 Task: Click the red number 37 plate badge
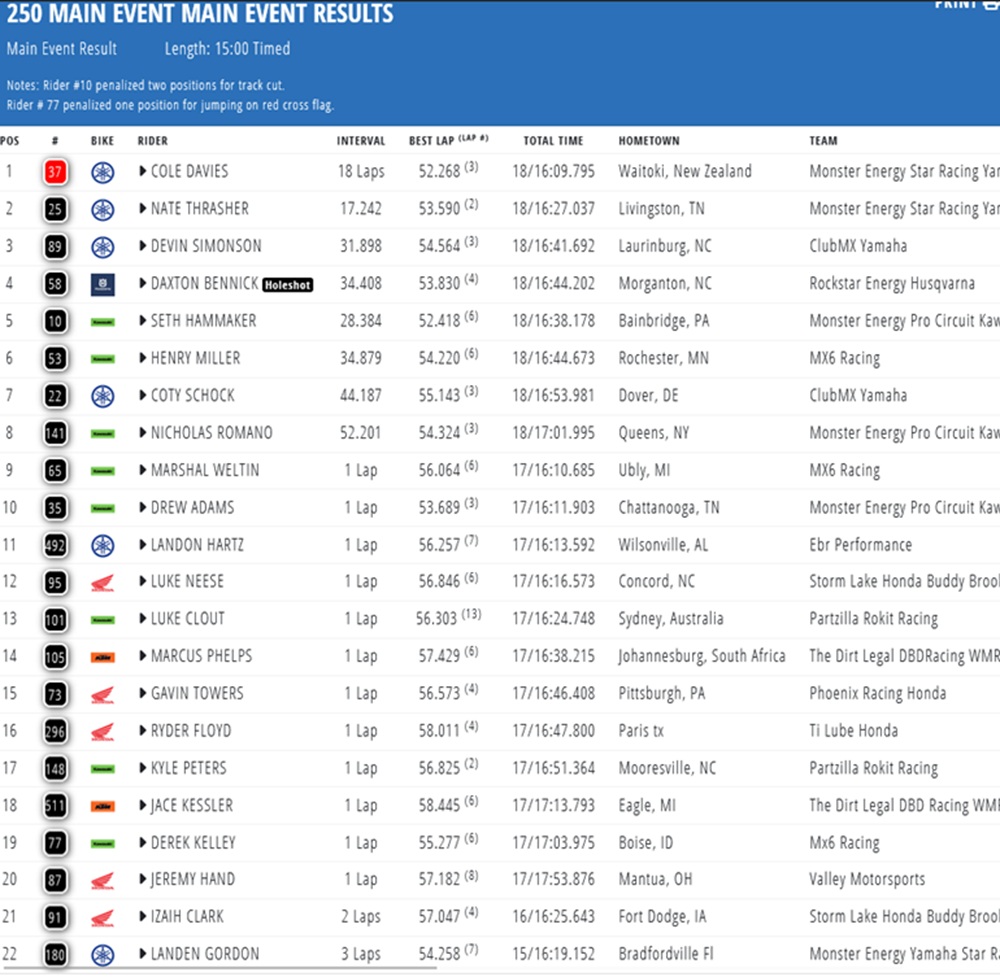(55, 172)
